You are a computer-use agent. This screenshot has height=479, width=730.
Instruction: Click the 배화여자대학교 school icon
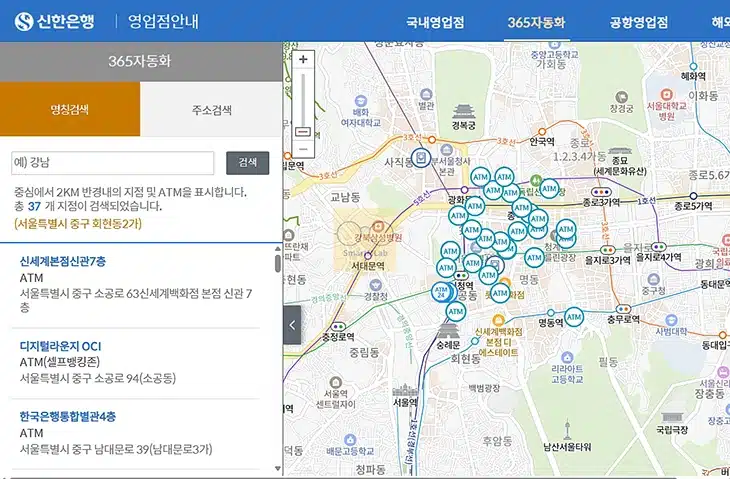[360, 101]
